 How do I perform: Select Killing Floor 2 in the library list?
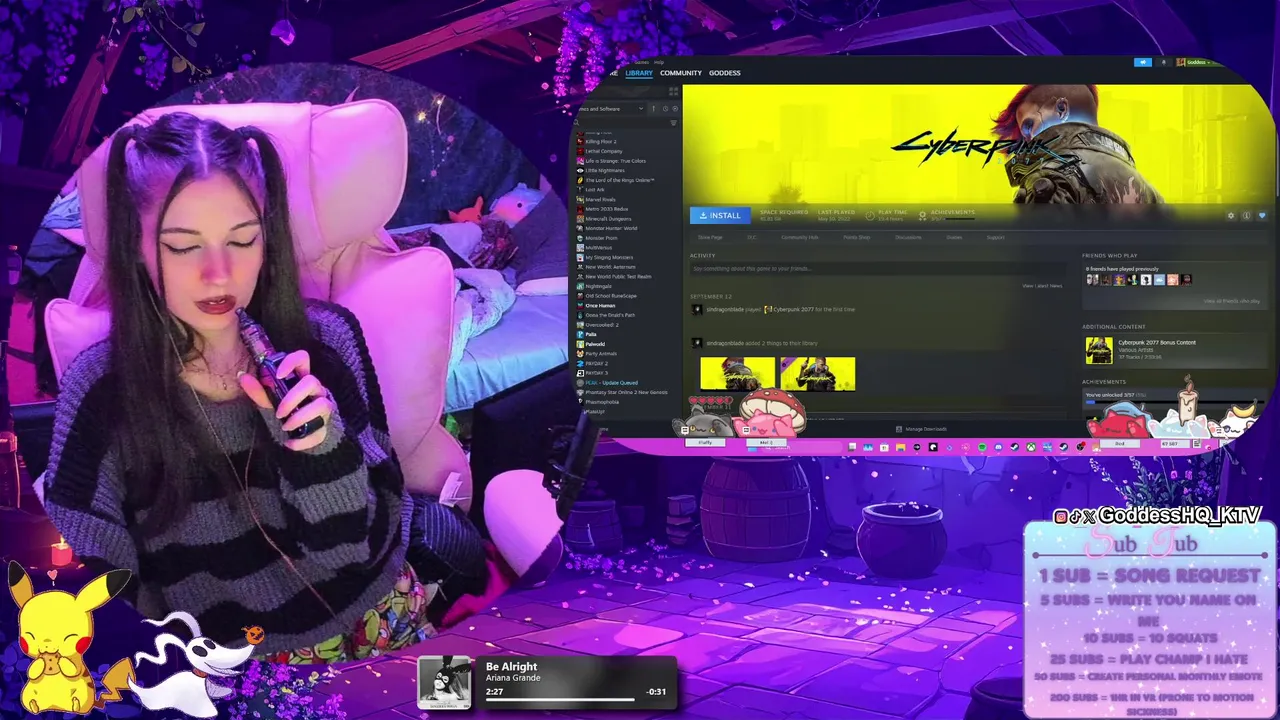click(600, 141)
